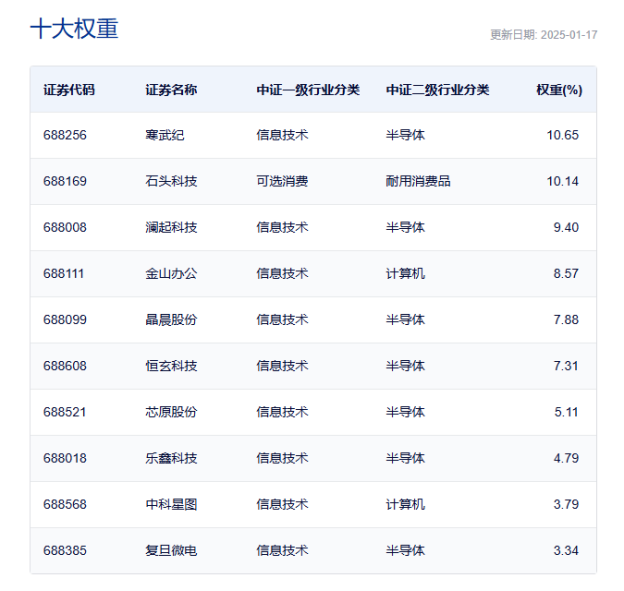Click the stock name 恒玄科技
Viewport: 624px width, 591px height.
pyautogui.click(x=171, y=366)
